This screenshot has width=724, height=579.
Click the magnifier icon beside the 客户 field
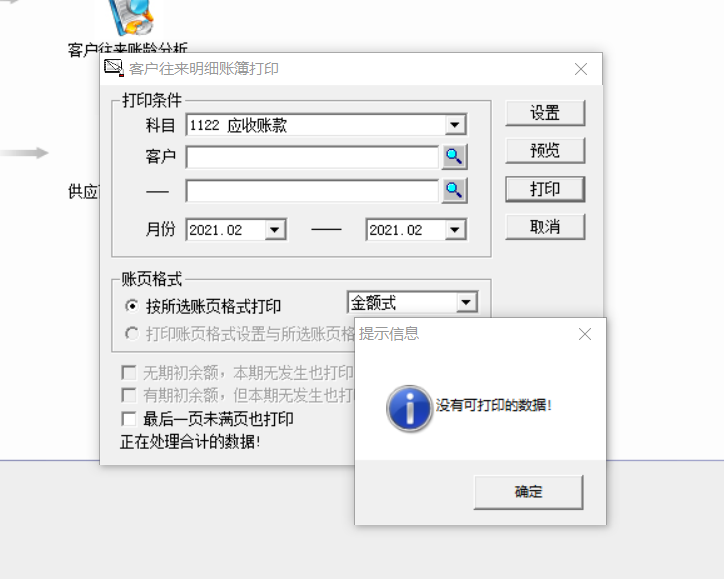(454, 157)
